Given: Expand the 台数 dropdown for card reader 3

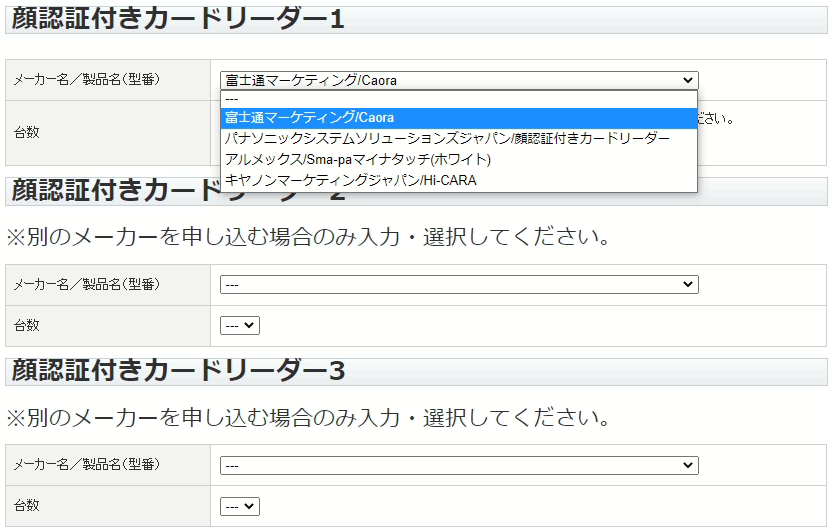Looking at the screenshot, I should [240, 506].
